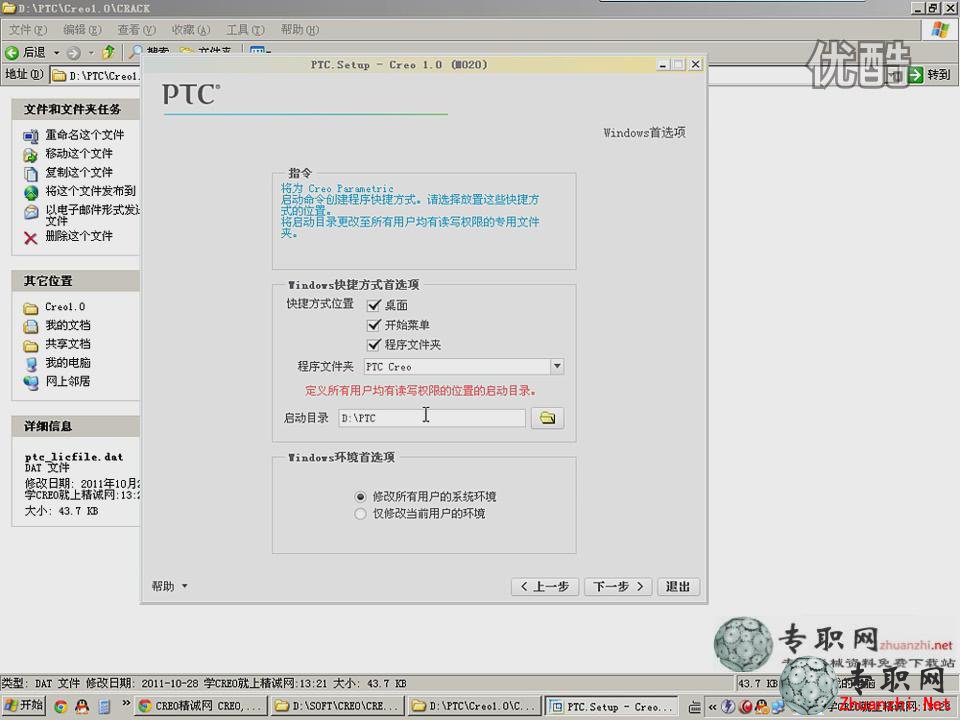Click the show desktop quick launch icon
The image size is (960, 720).
coord(105,707)
